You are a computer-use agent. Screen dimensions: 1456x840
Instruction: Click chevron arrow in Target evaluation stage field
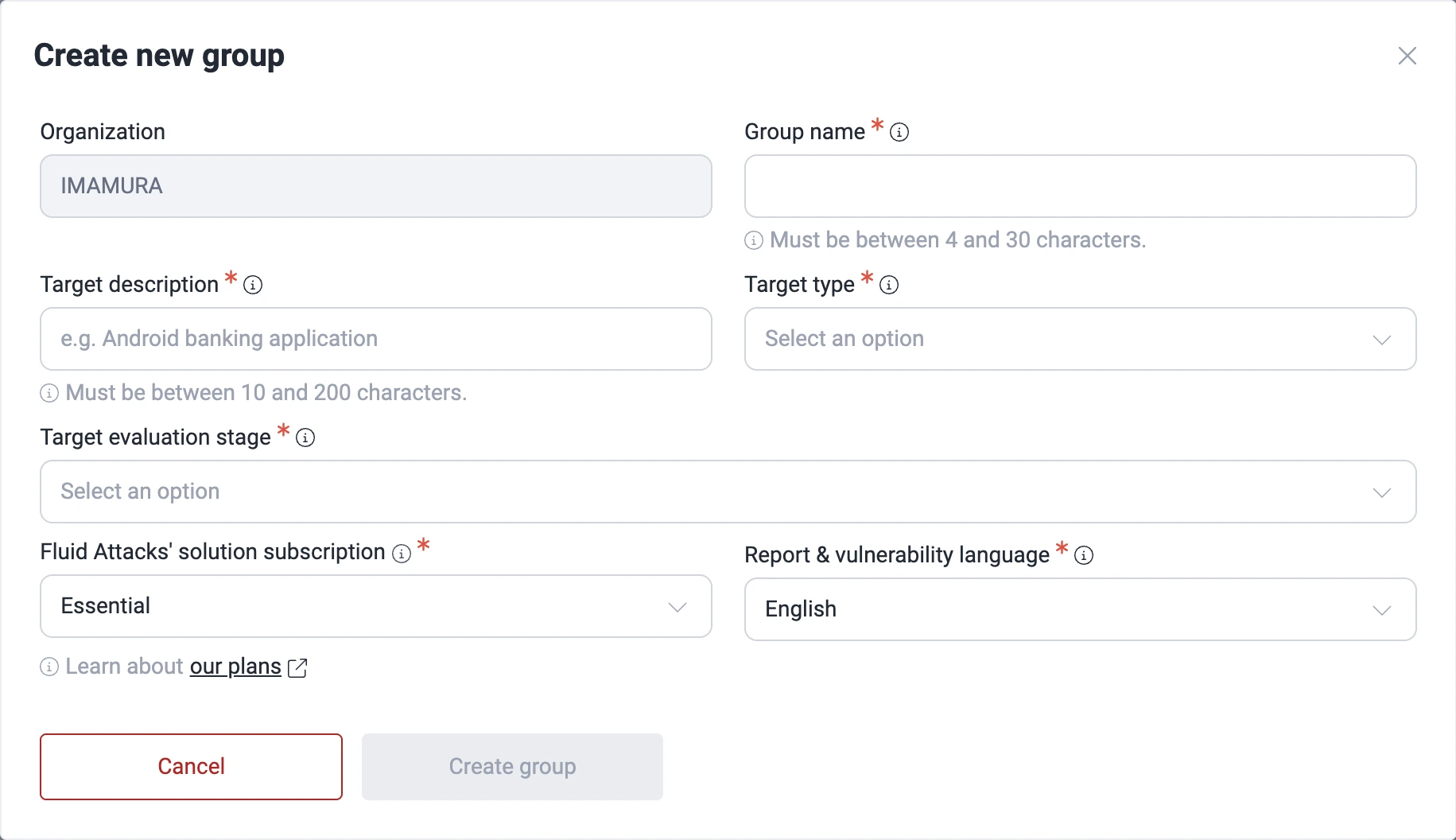coord(1382,492)
